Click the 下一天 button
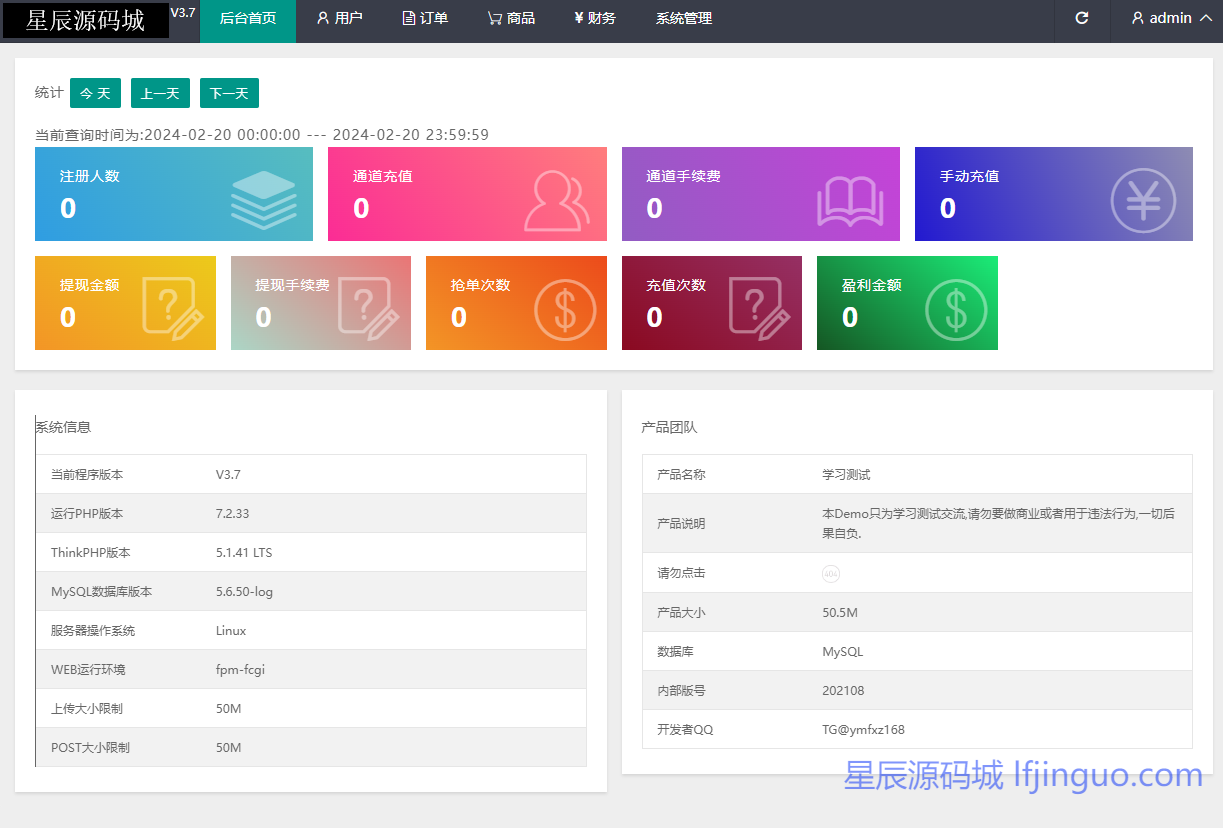 [229, 93]
